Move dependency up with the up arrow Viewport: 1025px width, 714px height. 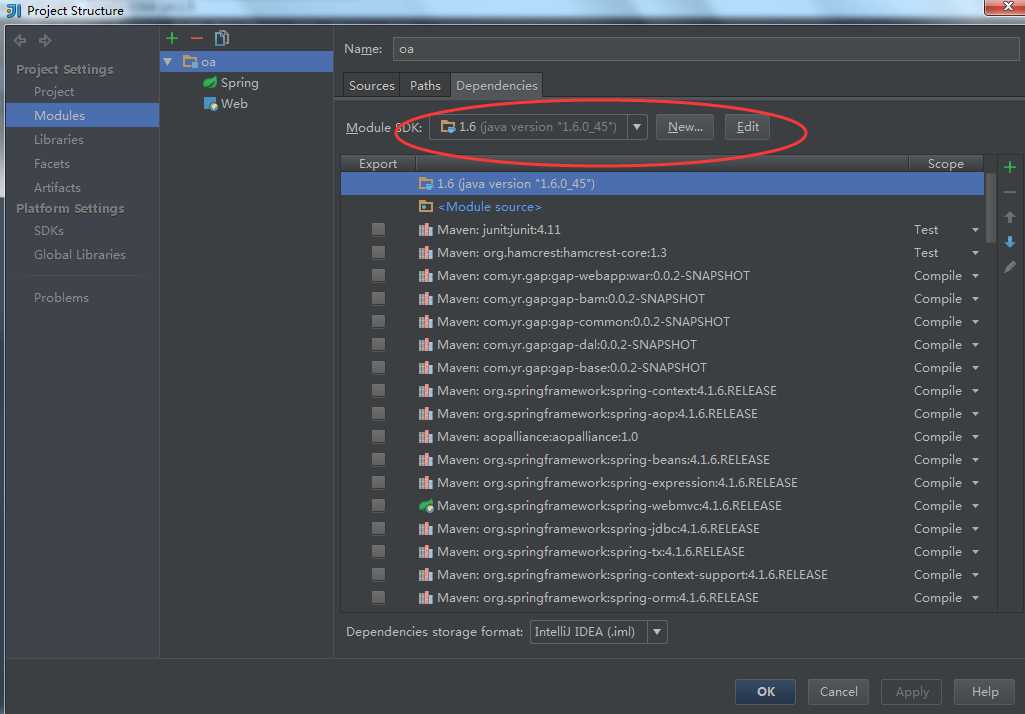pyautogui.click(x=1010, y=217)
